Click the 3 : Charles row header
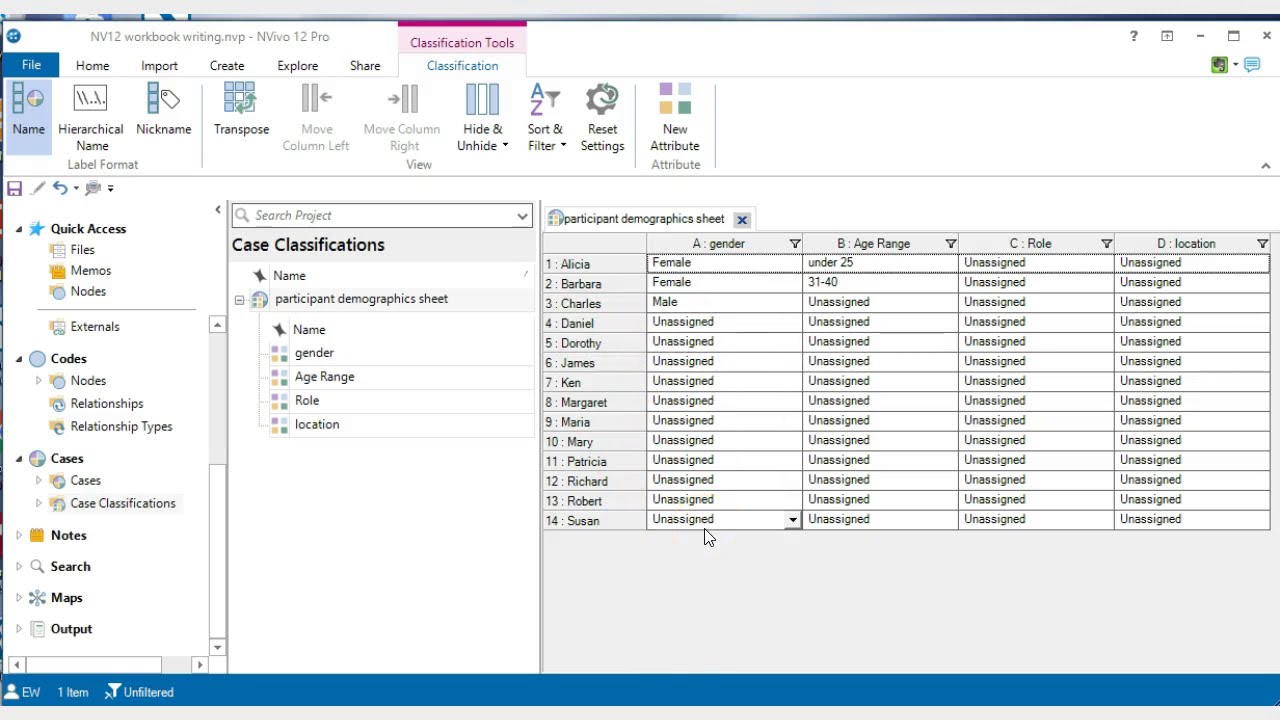Screen dimensions: 1280x720 [x=595, y=304]
